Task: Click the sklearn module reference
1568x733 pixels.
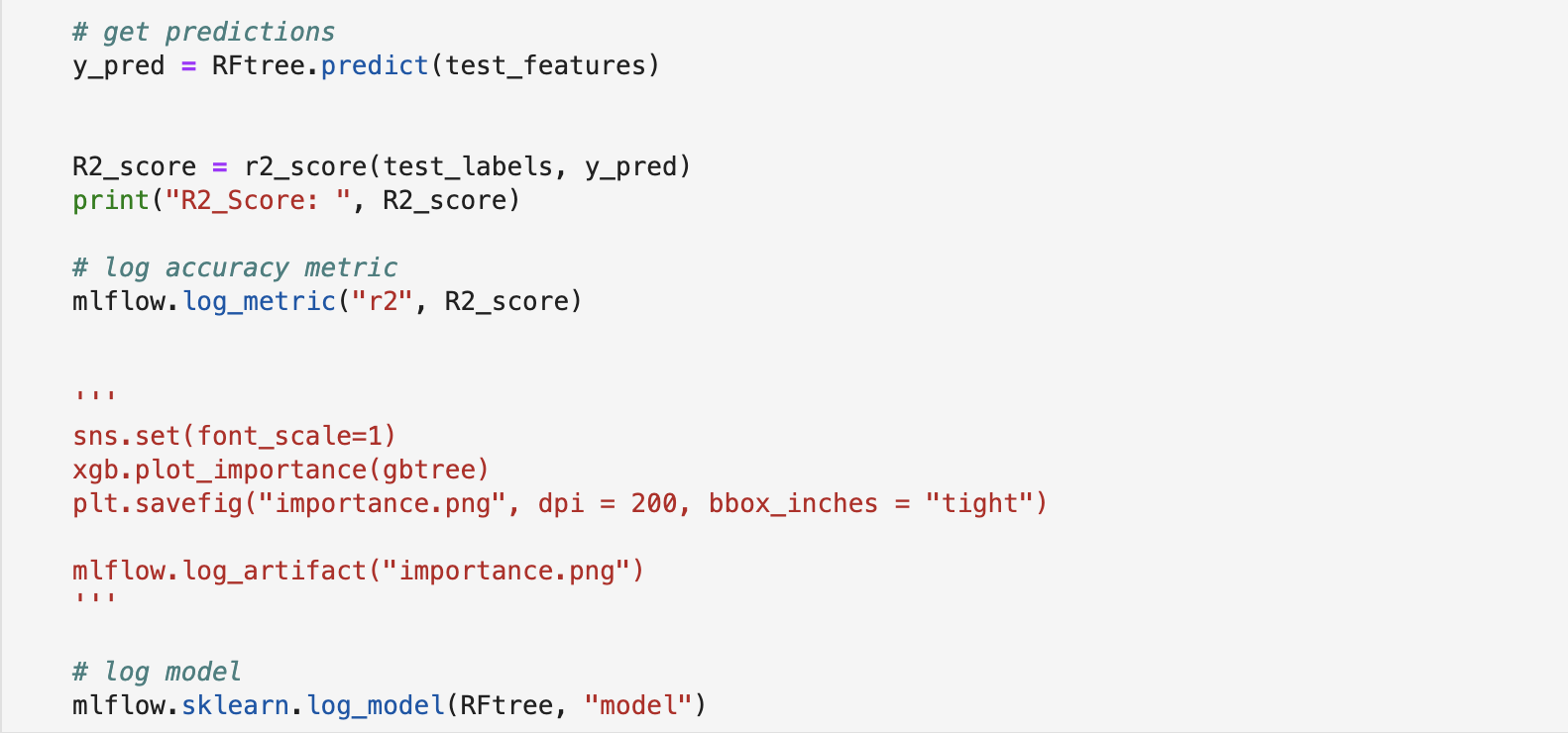Action: [235, 705]
